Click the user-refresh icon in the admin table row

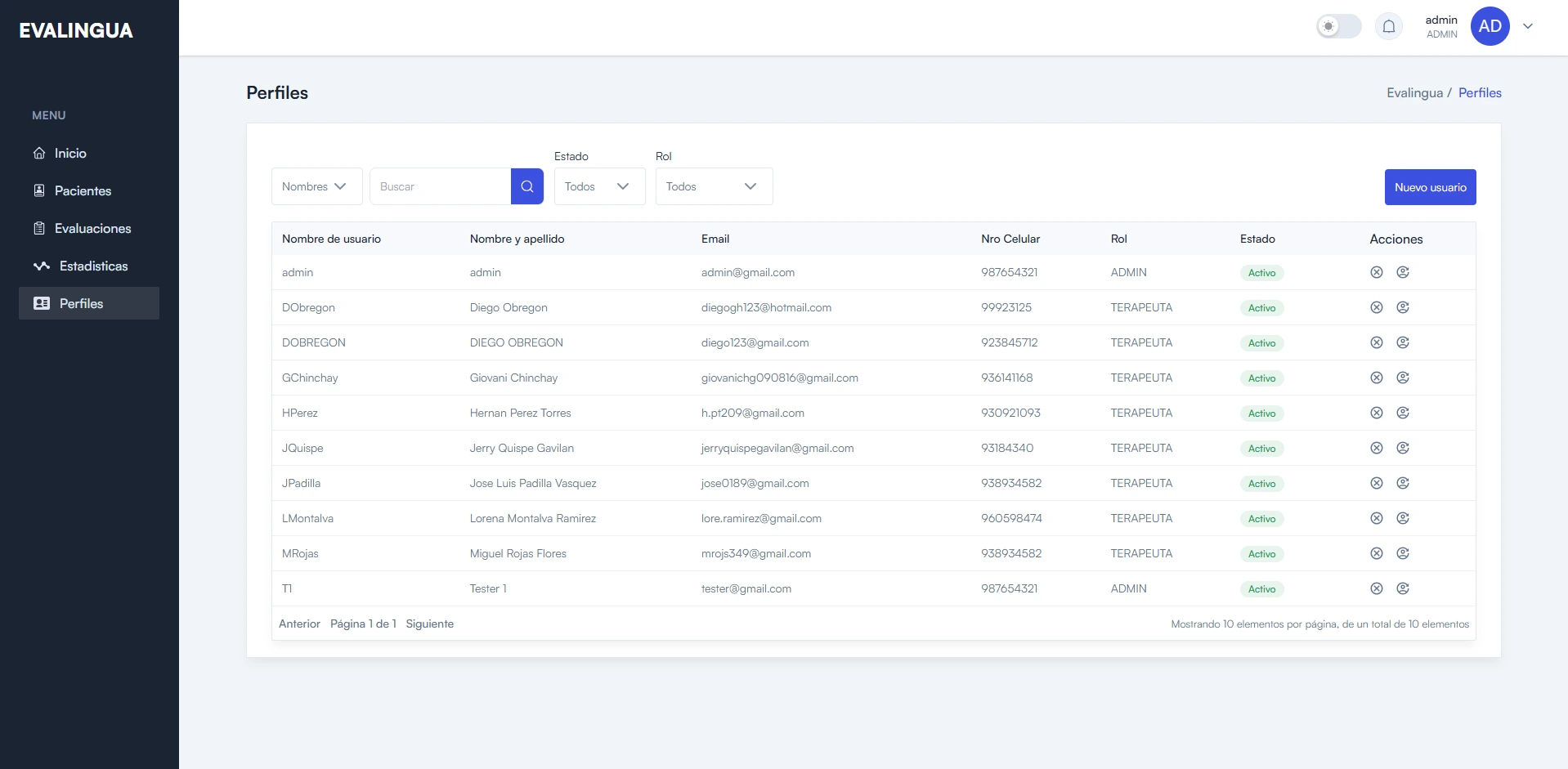[1403, 272]
